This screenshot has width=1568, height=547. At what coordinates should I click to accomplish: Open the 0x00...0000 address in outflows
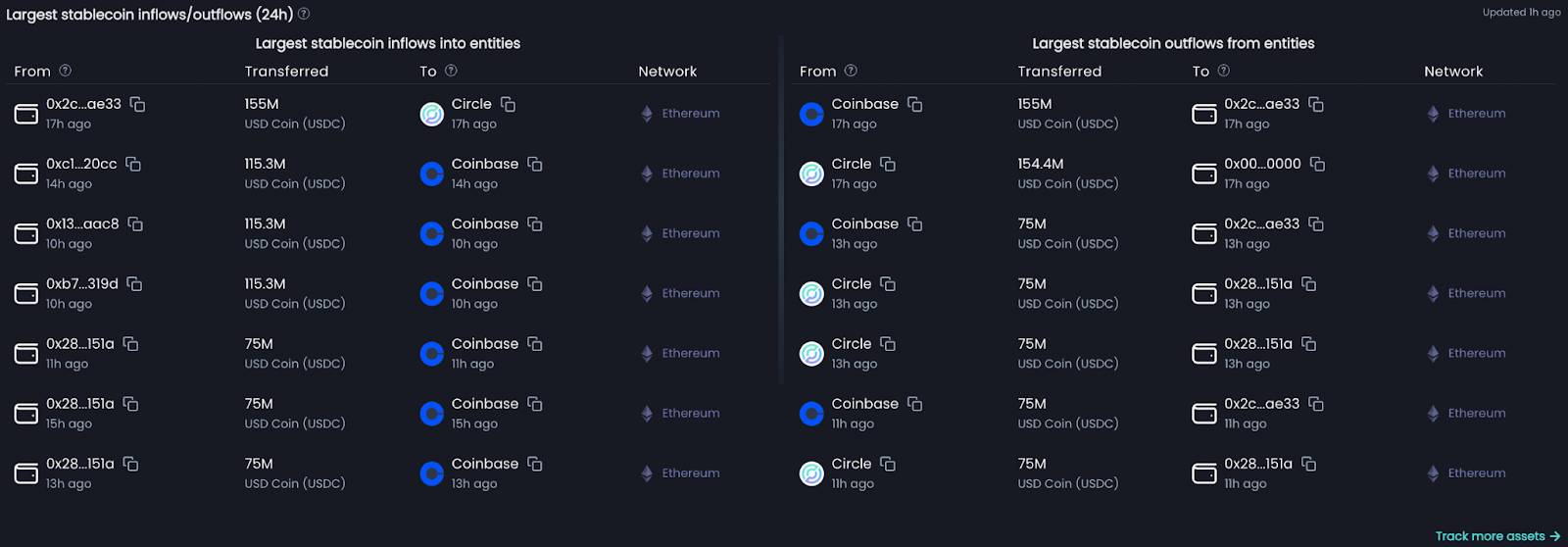tap(1262, 164)
